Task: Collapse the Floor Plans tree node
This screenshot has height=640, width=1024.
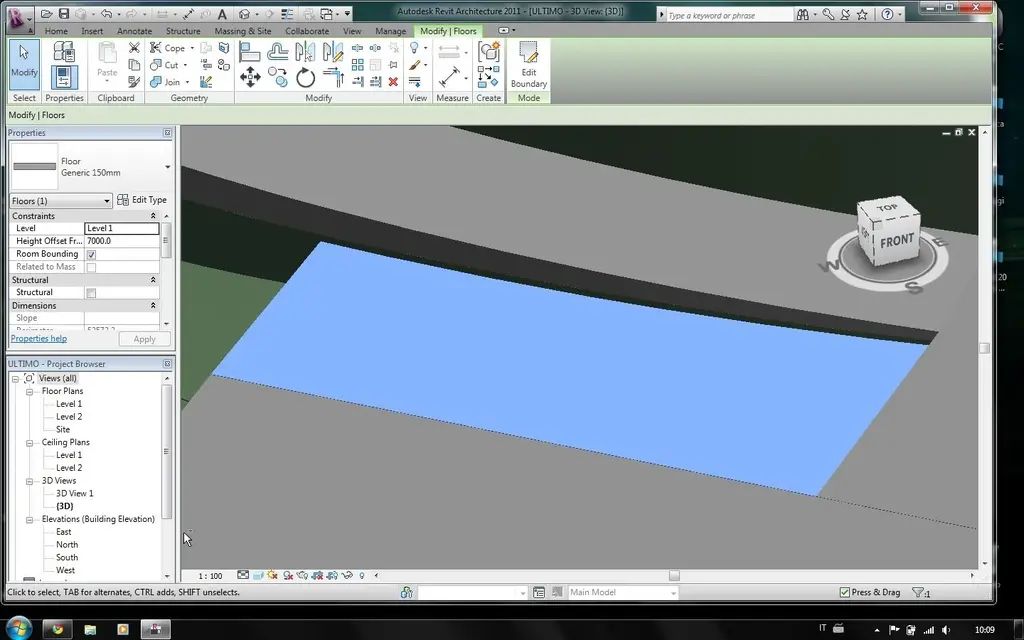Action: coord(29,392)
